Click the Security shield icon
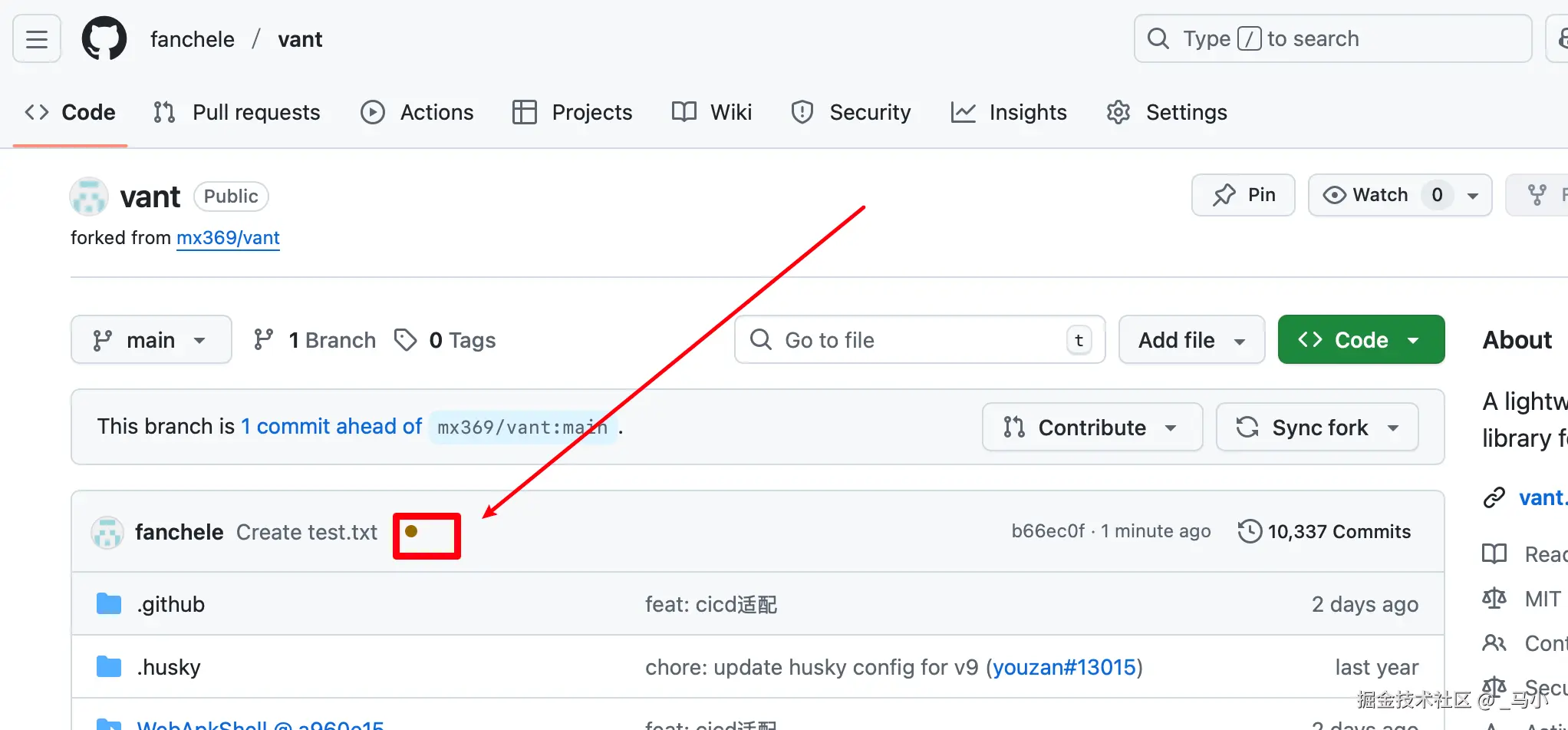The image size is (1568, 730). 802,112
